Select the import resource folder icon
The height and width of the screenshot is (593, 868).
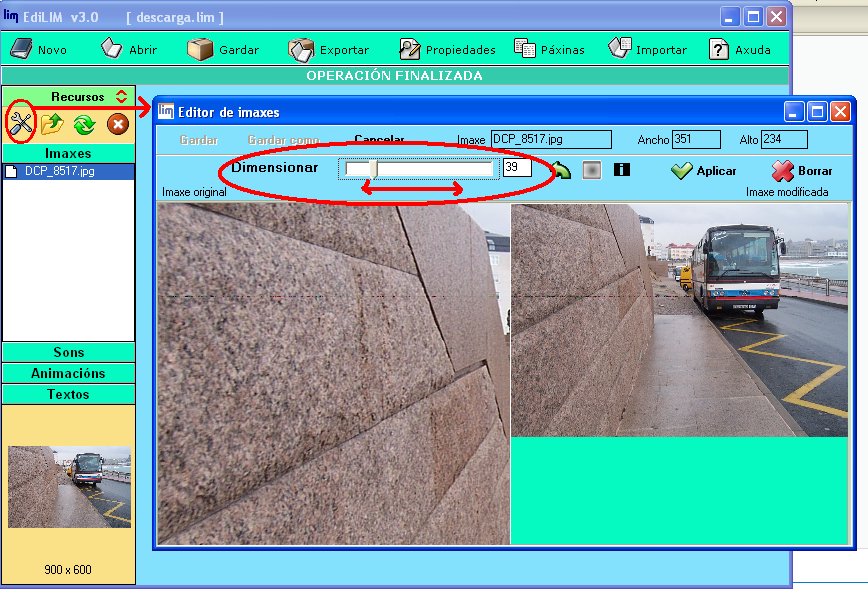52,123
